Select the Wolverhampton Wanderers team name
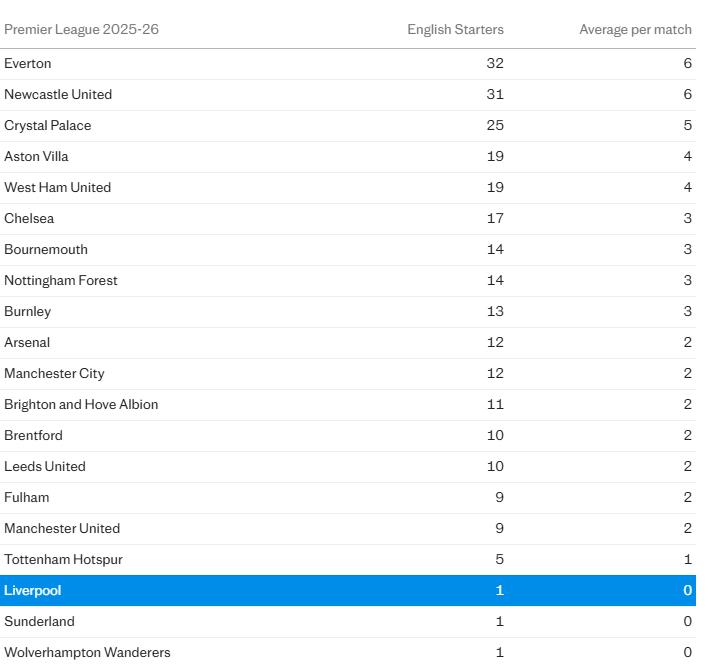This screenshot has height=672, width=708. pyautogui.click(x=87, y=652)
